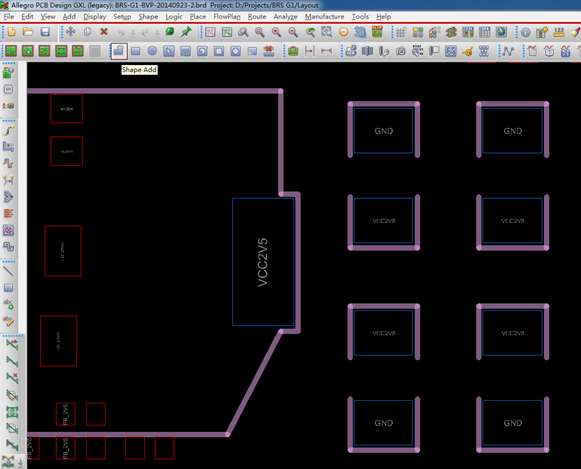Select the Shape Add Circle tool
Viewport: 581px width, 469px height.
point(152,51)
